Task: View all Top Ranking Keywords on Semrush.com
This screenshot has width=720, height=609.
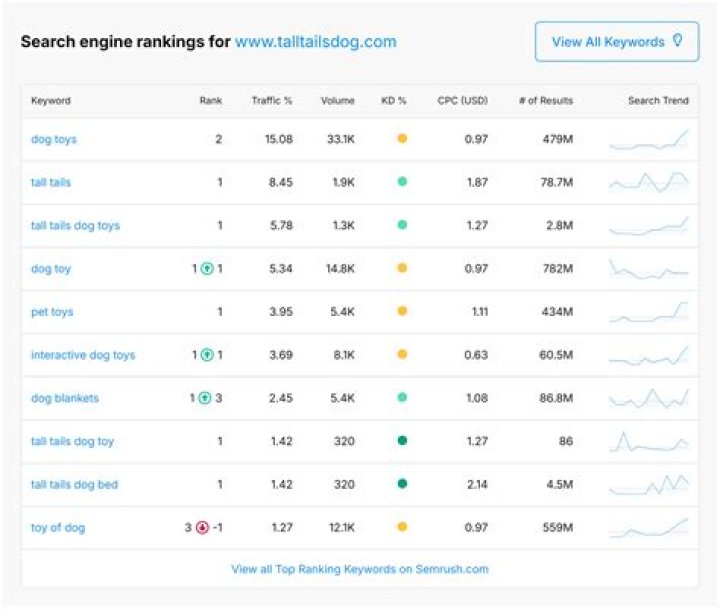Action: pyautogui.click(x=360, y=569)
